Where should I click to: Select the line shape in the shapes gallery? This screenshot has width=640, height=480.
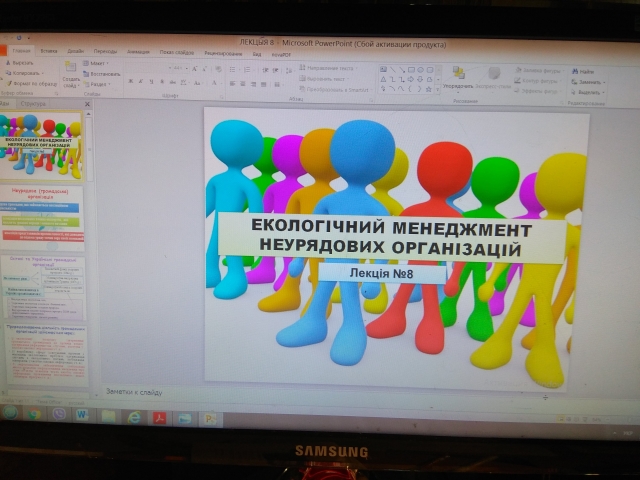point(393,70)
